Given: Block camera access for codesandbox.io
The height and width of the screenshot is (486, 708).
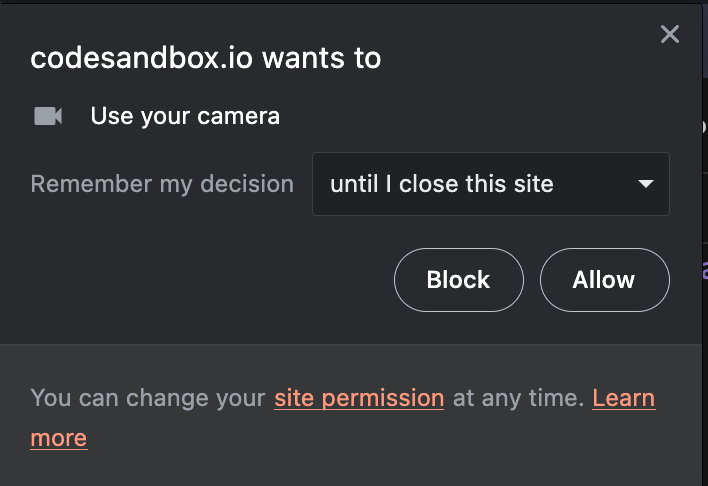Looking at the screenshot, I should 458,280.
